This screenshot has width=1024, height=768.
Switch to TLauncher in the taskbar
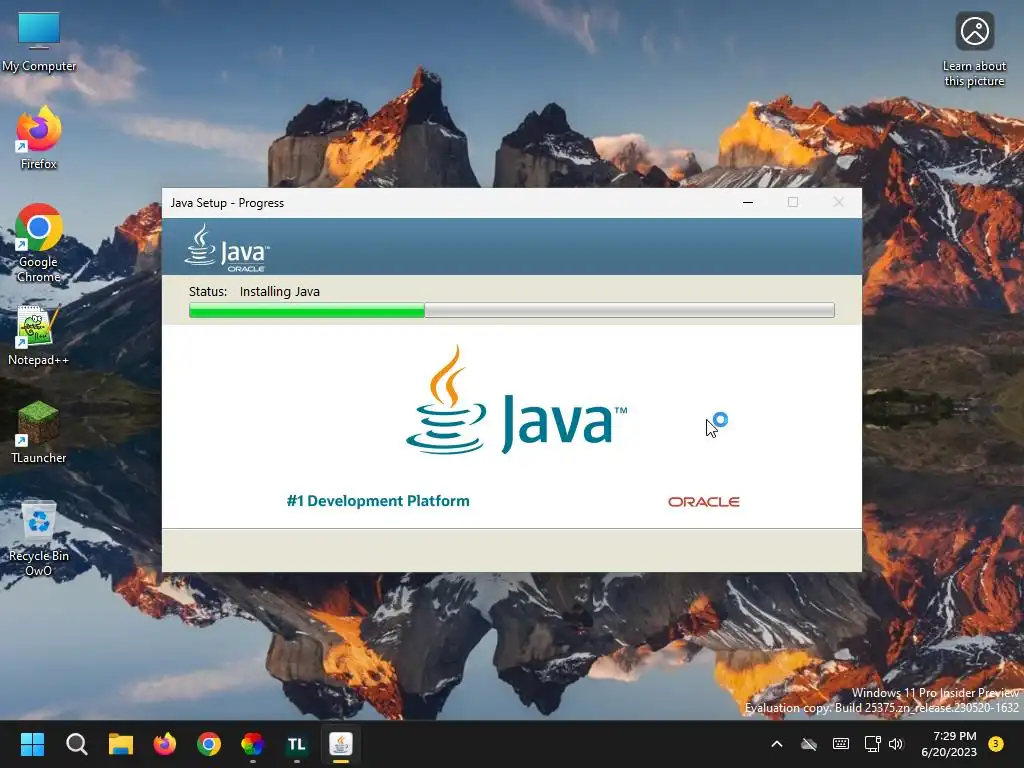coord(296,744)
